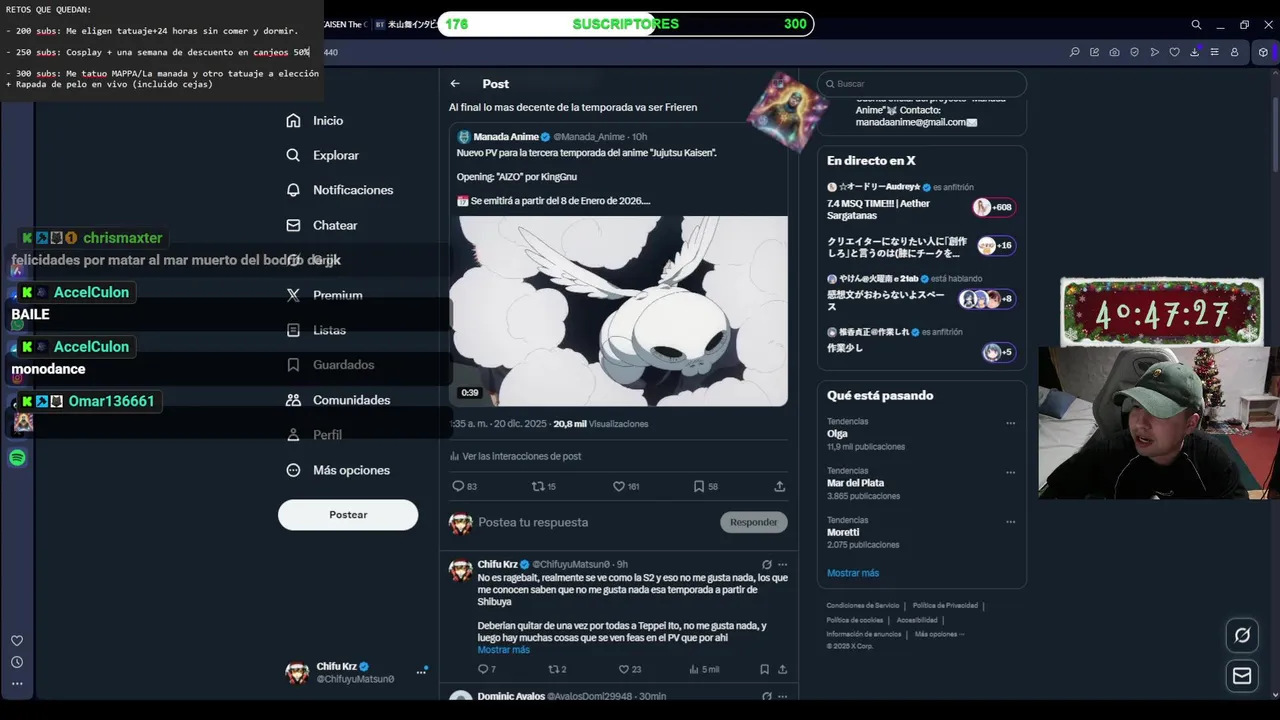The height and width of the screenshot is (720, 1280).
Task: Like the main post with 161 likes
Action: coord(626,486)
